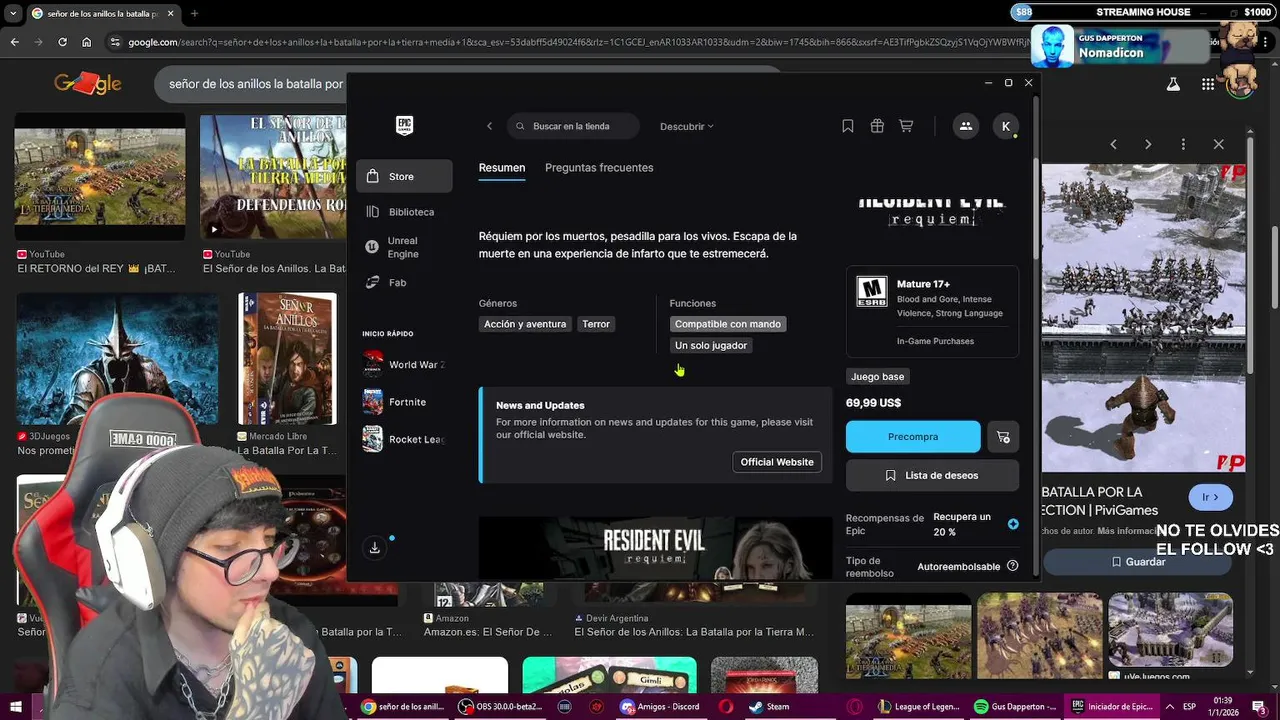Click the Official Website button
This screenshot has height=720, width=1280.
tap(777, 462)
